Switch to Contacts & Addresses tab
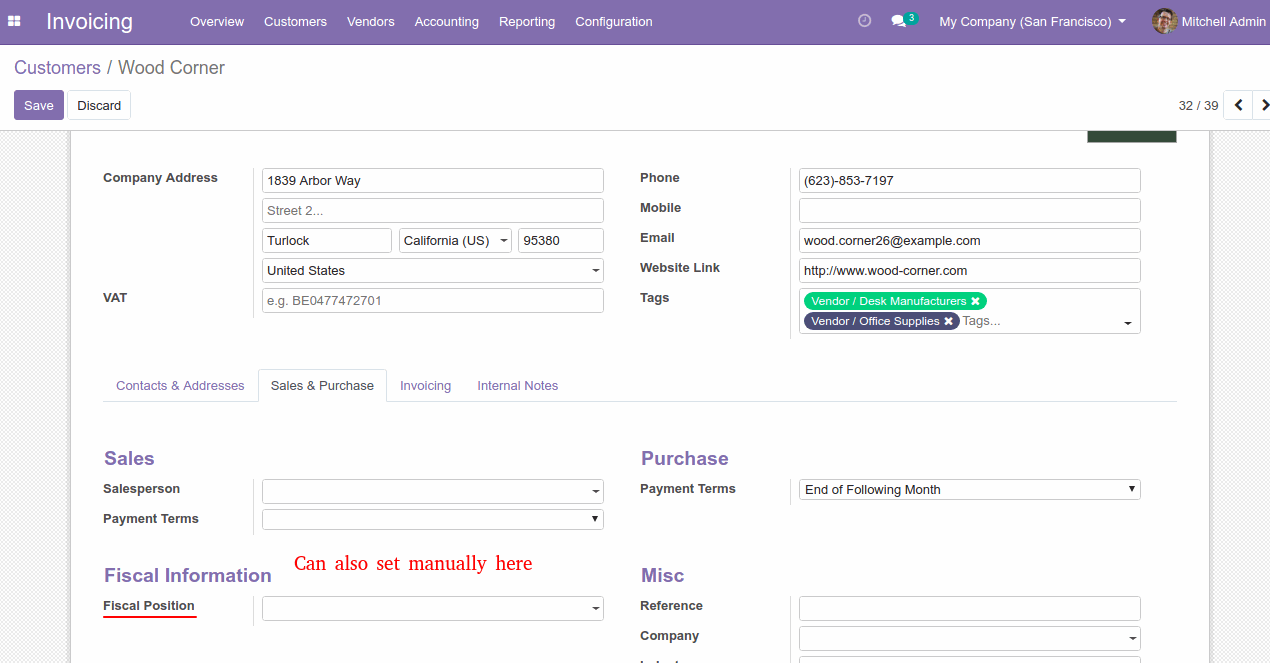 point(180,386)
